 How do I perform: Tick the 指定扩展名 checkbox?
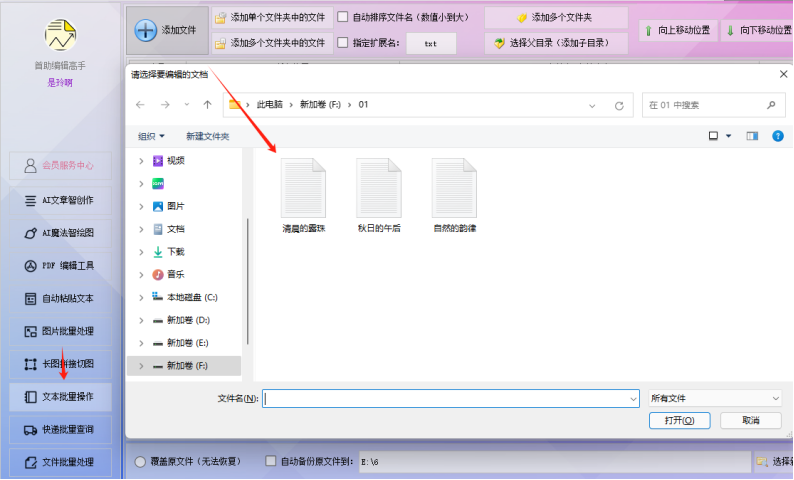(343, 43)
